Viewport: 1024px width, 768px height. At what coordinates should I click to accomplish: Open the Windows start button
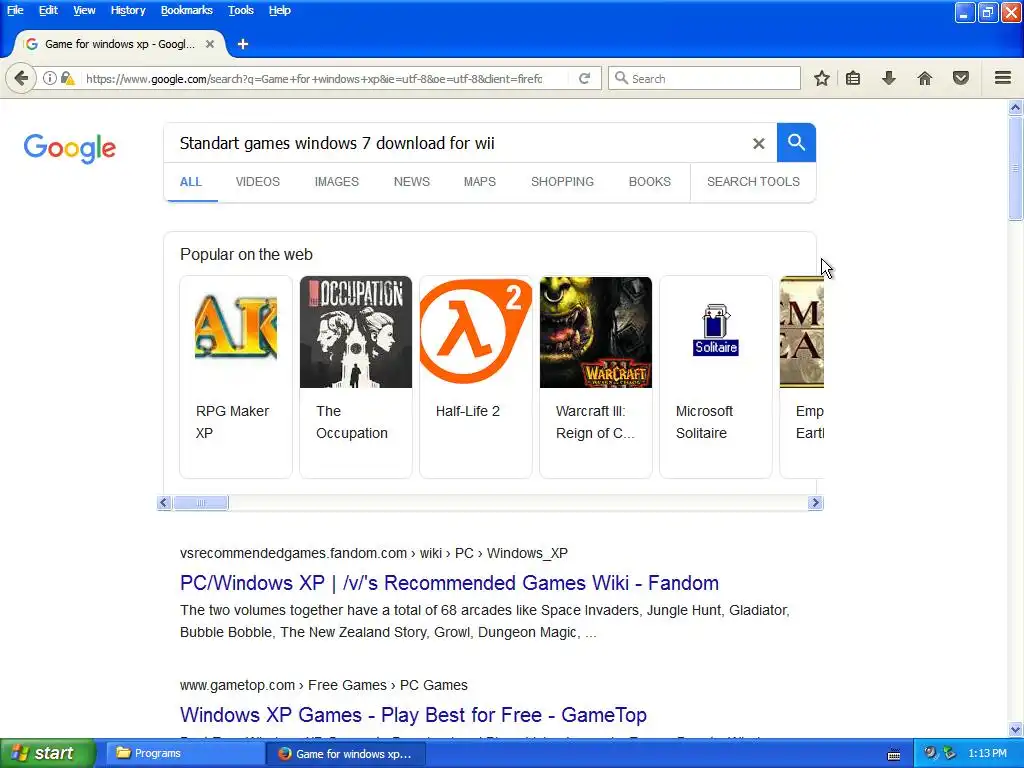click(48, 753)
